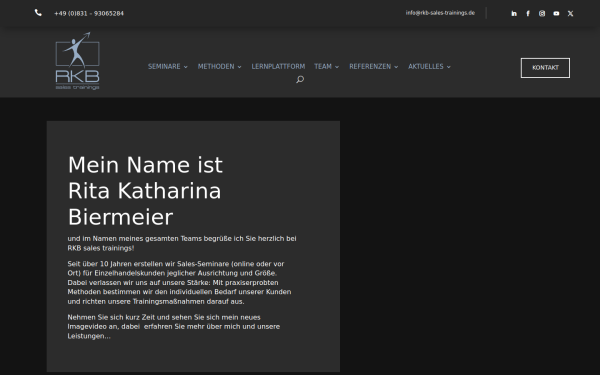
Task: Click the heading Mein Name ist Rita Katharina Biermeier
Action: 145,191
